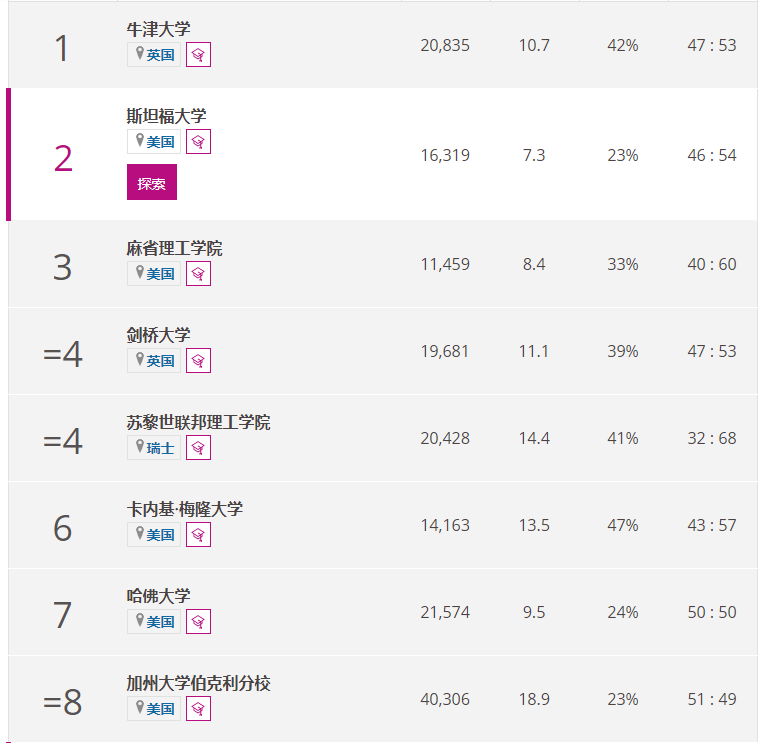Click the graduation cap icon for 牛津大学
The width and height of the screenshot is (761, 743).
pyautogui.click(x=199, y=55)
